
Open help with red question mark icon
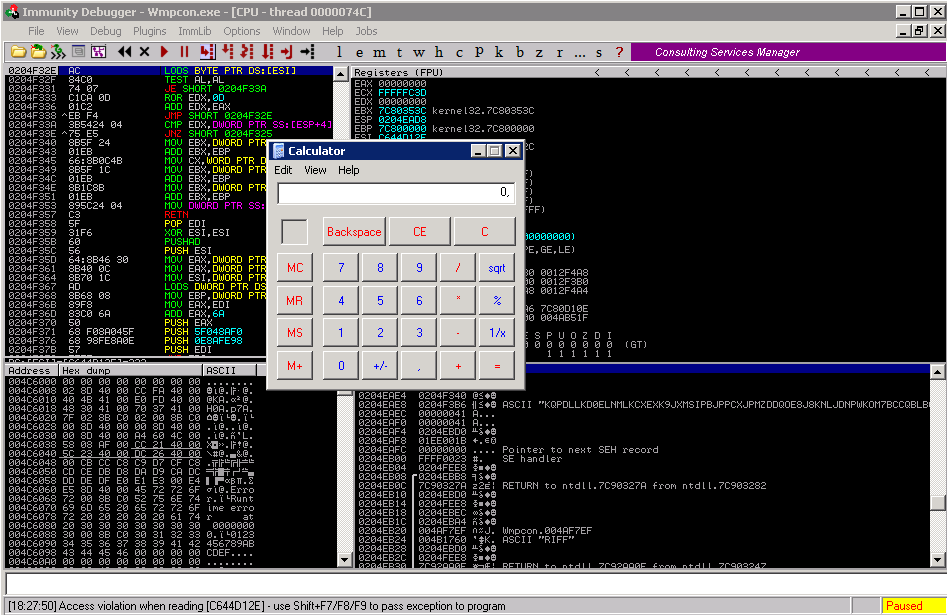(x=619, y=52)
